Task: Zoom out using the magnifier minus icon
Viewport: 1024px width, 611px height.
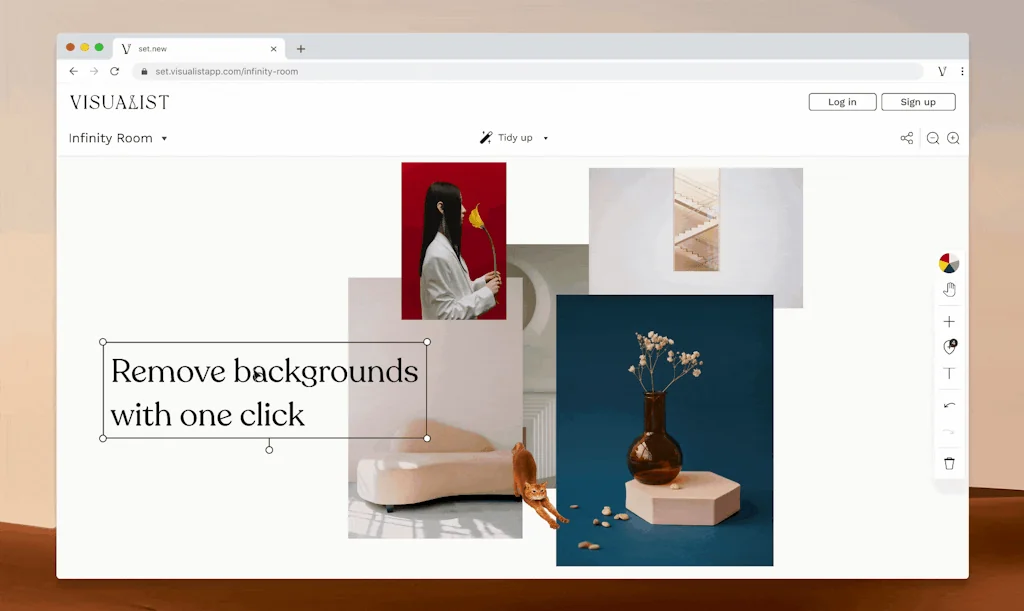Action: [x=932, y=138]
